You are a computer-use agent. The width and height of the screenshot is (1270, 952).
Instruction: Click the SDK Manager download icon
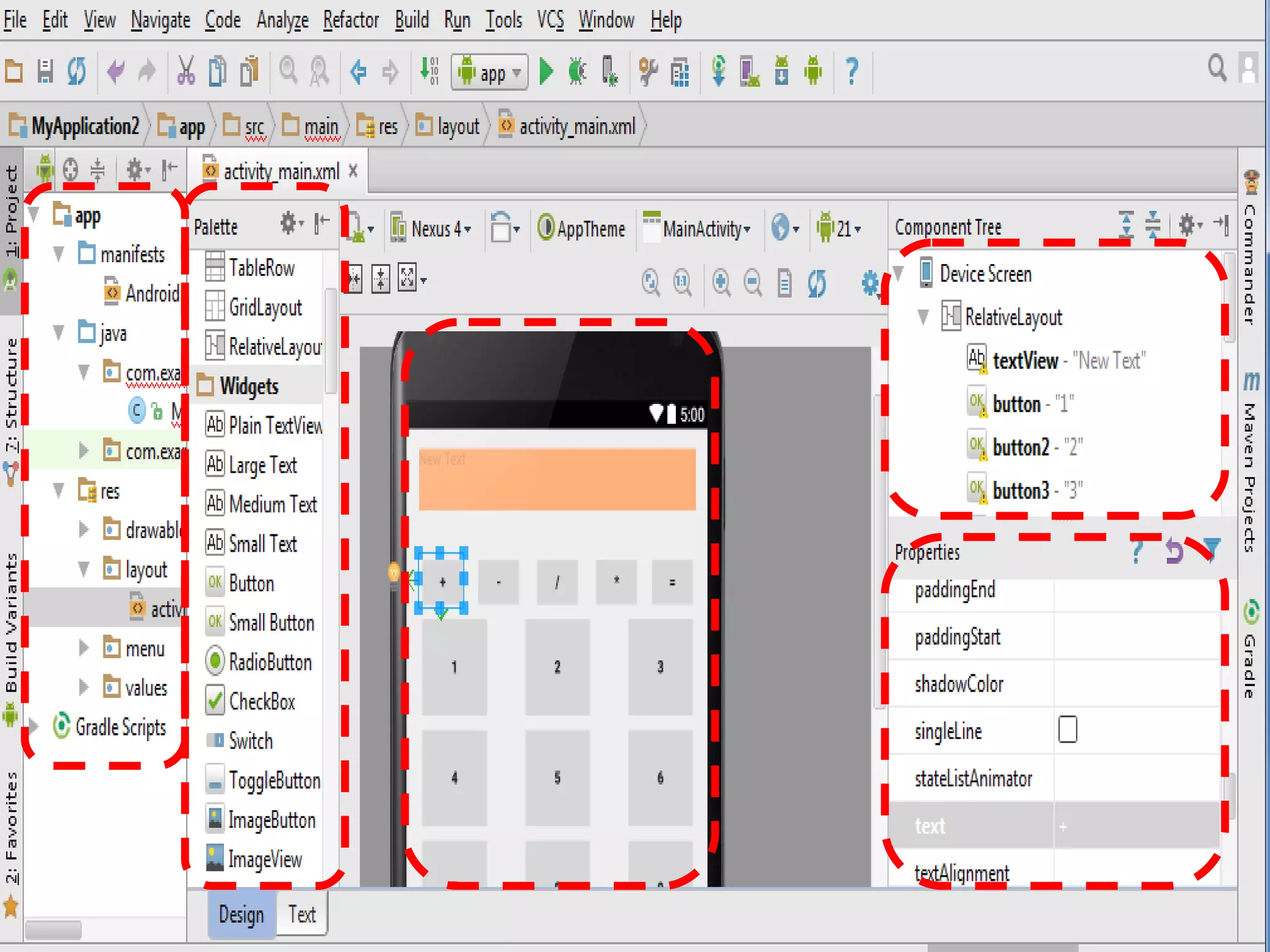[x=781, y=71]
